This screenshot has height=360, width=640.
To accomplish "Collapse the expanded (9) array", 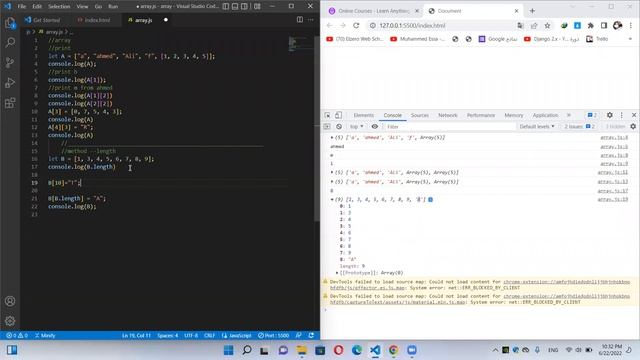I will [x=332, y=200].
